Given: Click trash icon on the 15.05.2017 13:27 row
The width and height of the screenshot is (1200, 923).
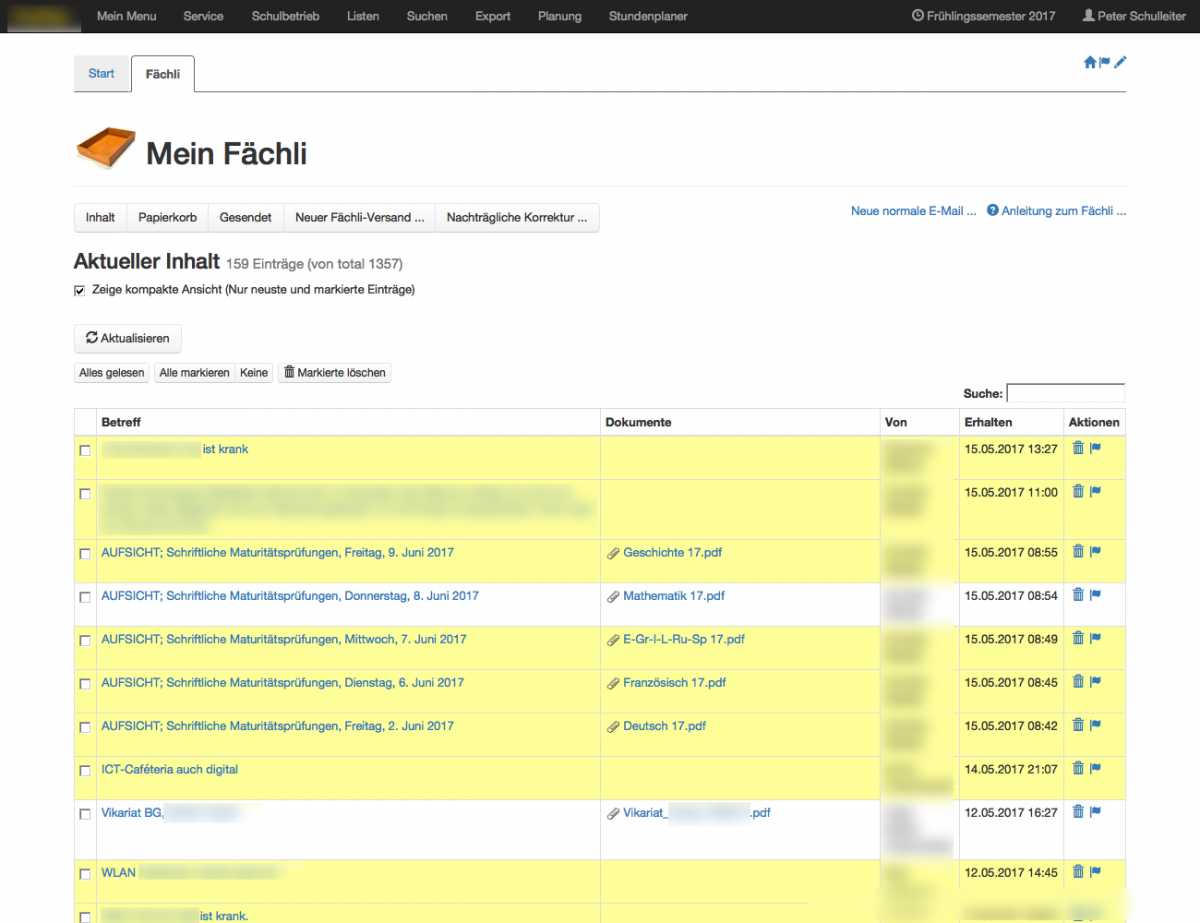Looking at the screenshot, I should pos(1078,448).
